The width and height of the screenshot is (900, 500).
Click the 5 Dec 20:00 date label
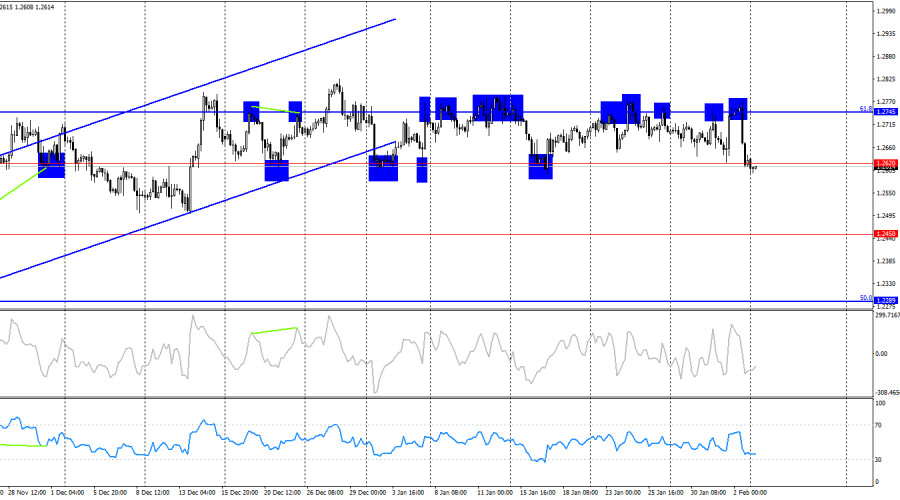[110, 493]
